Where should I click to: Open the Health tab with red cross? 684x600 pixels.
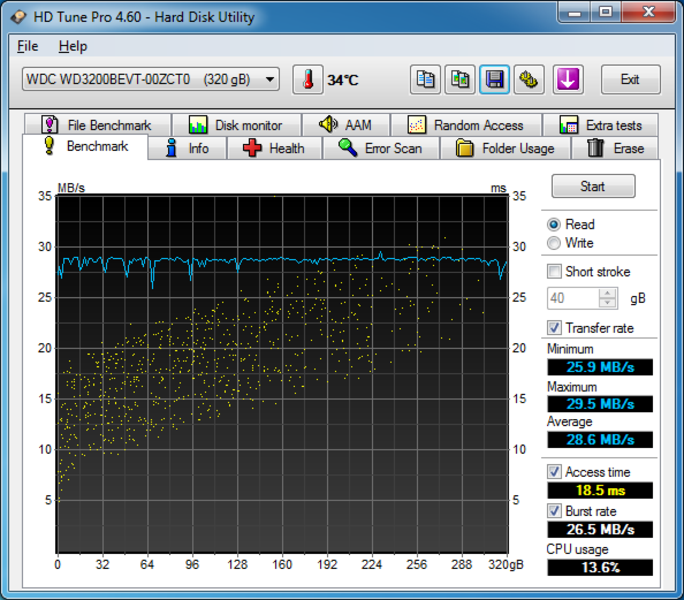pyautogui.click(x=273, y=148)
